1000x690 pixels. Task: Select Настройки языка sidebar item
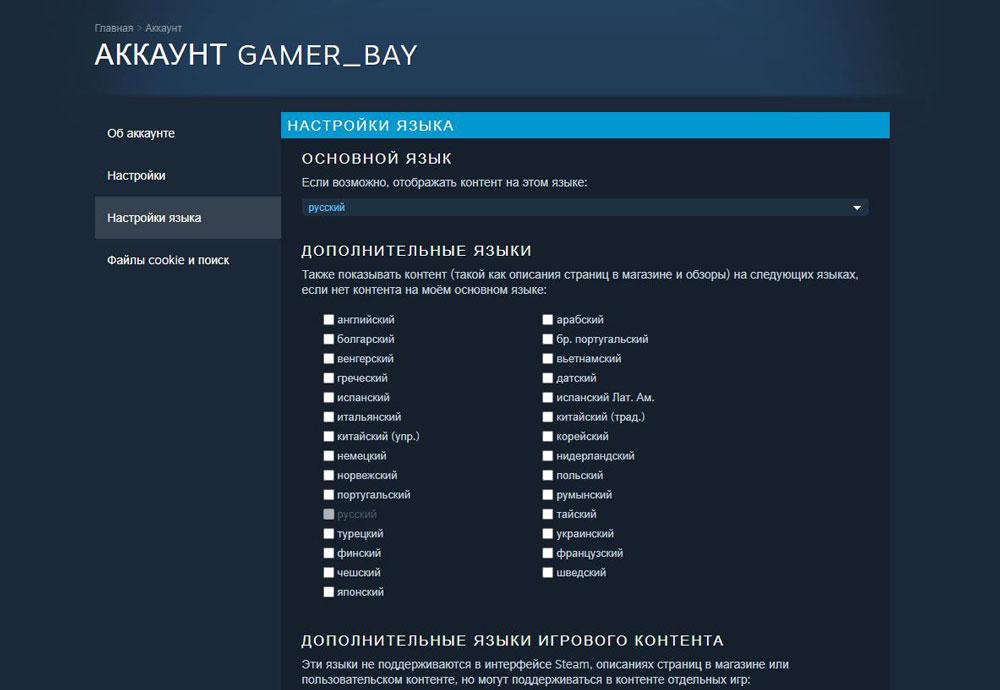(154, 217)
